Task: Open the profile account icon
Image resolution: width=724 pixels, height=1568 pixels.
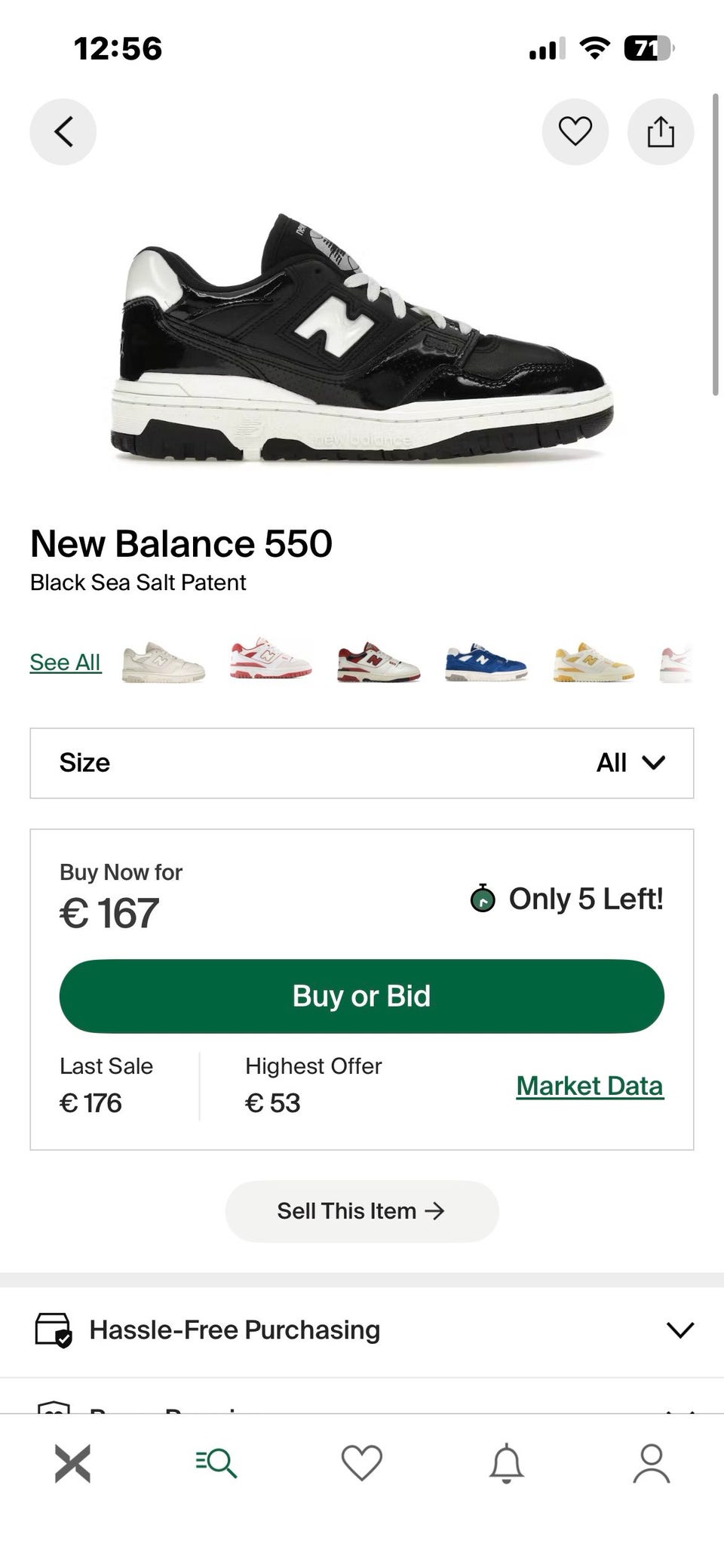Action: pos(652,1464)
